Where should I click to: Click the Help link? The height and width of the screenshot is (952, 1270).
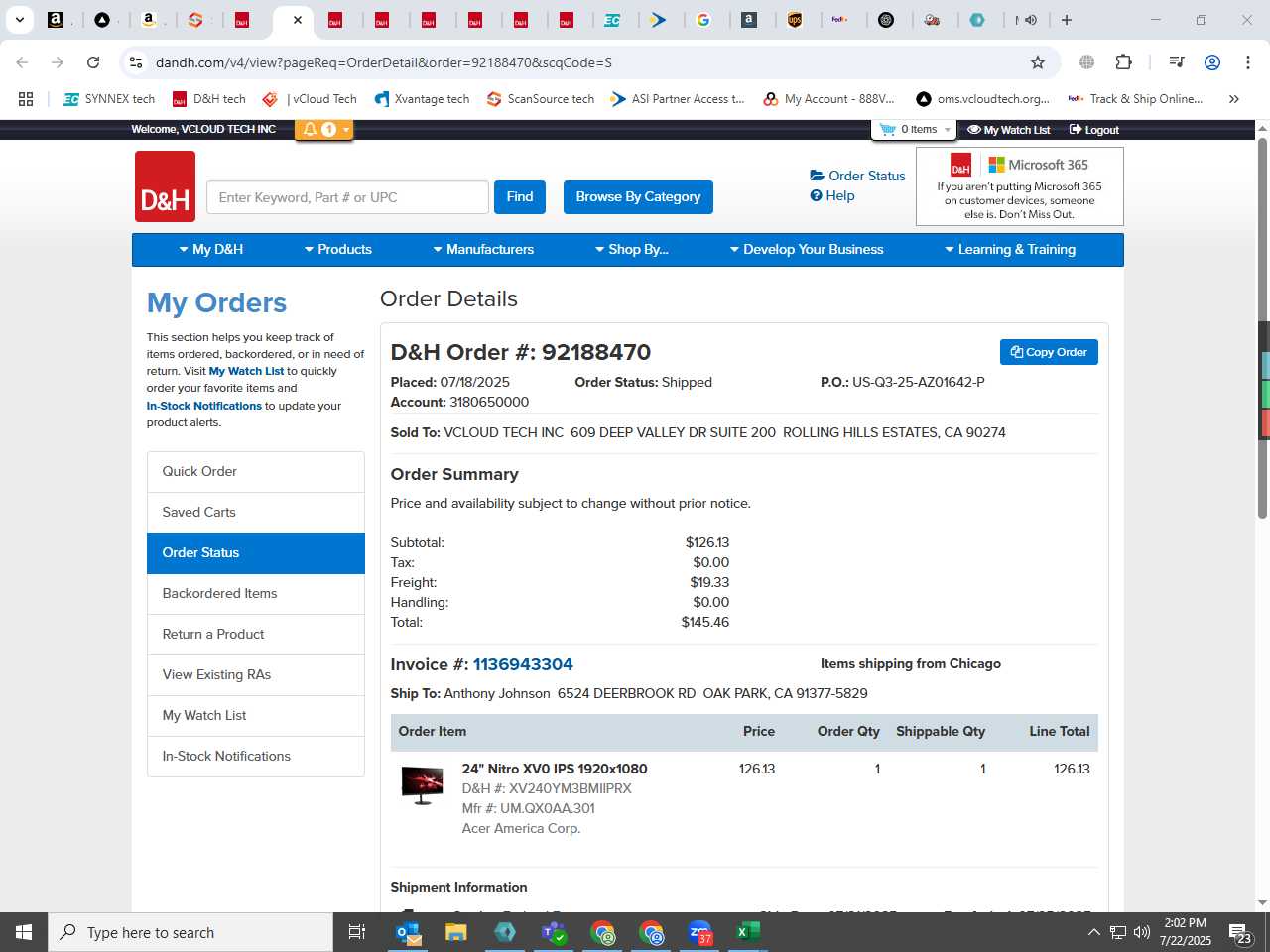coord(832,195)
